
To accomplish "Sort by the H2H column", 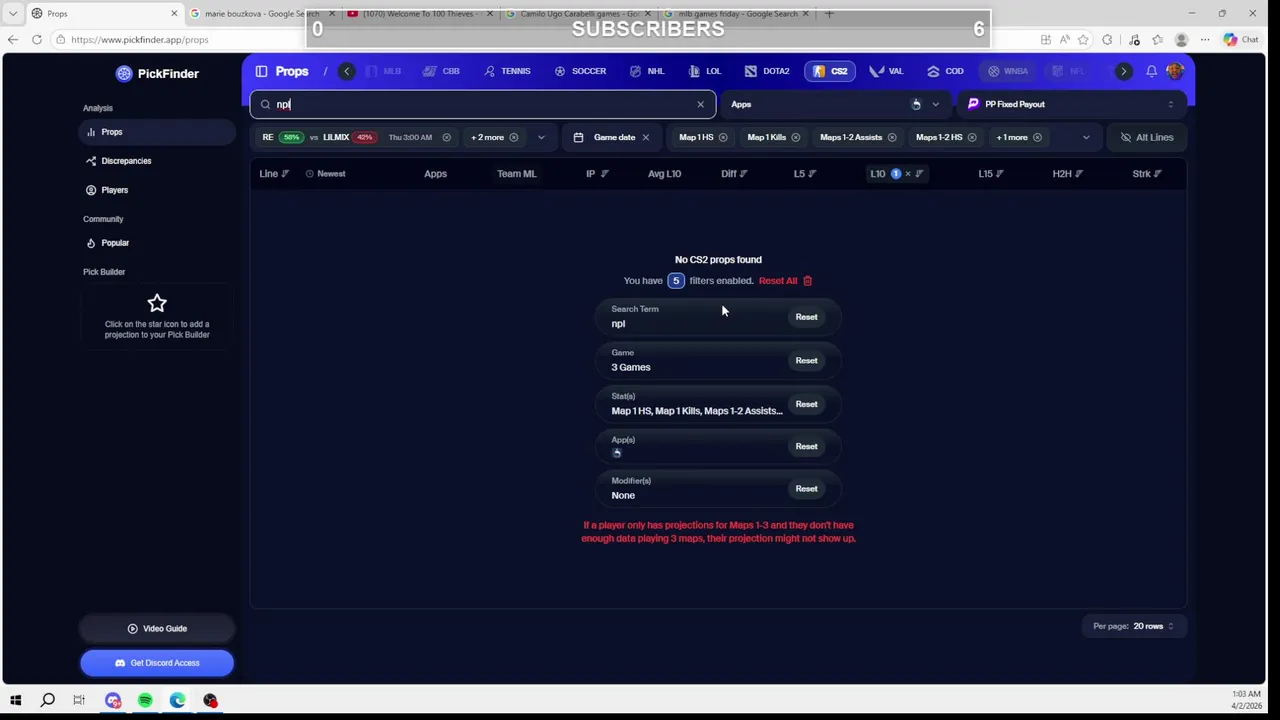I will pyautogui.click(x=1068, y=174).
